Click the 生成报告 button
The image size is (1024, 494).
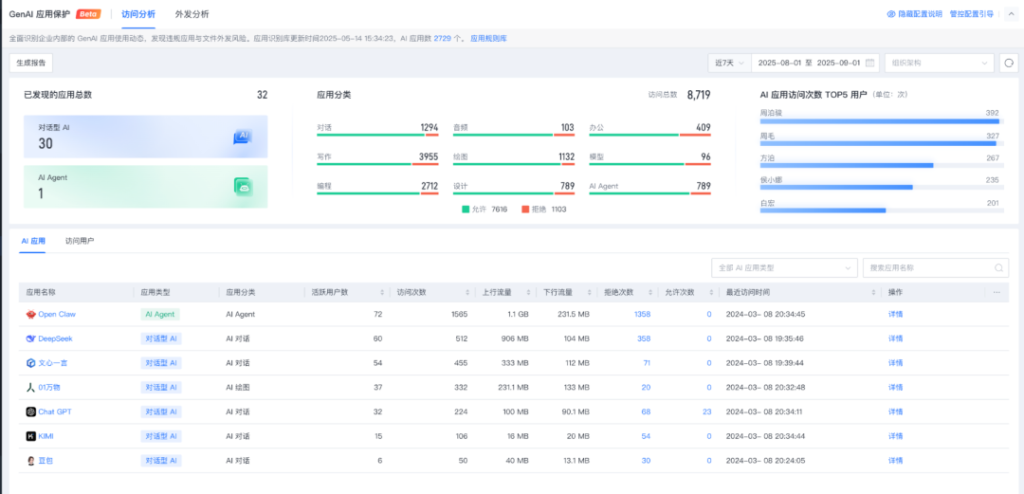(x=30, y=62)
